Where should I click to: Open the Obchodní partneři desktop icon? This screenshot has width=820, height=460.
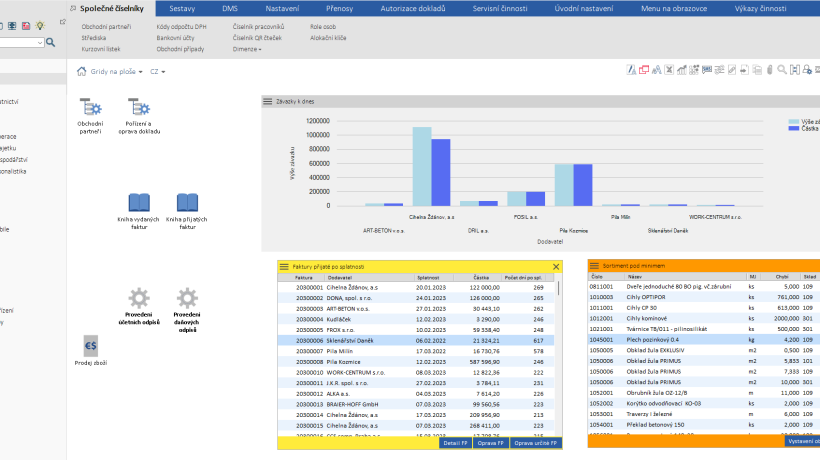(x=90, y=108)
